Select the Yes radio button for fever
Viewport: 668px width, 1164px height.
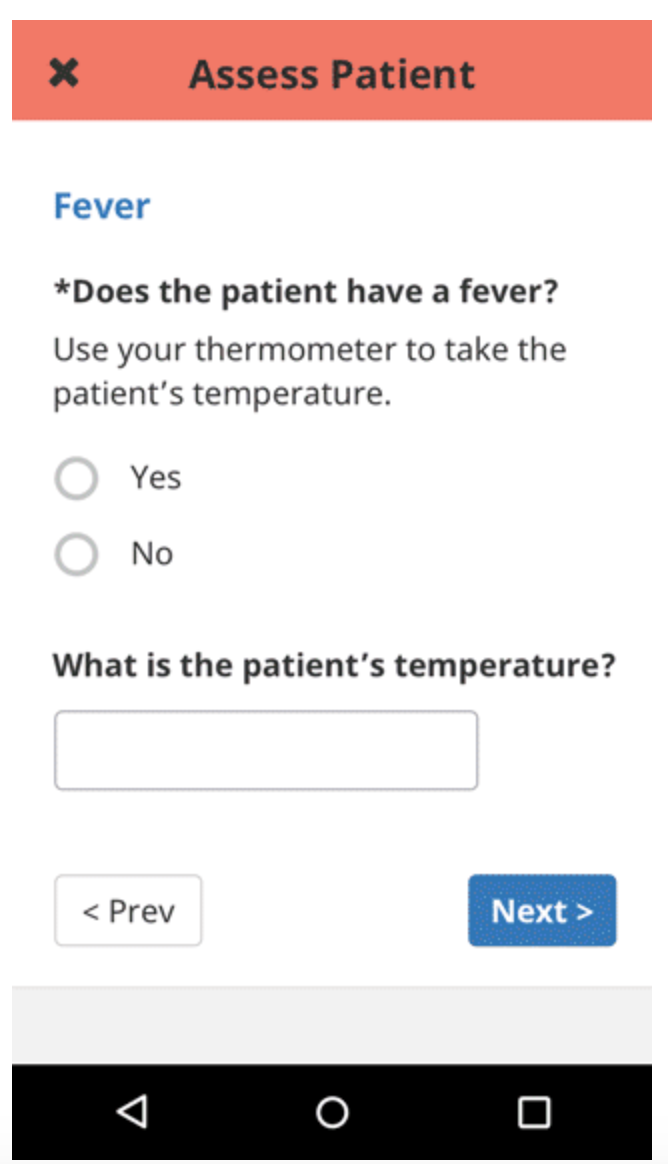[76, 479]
